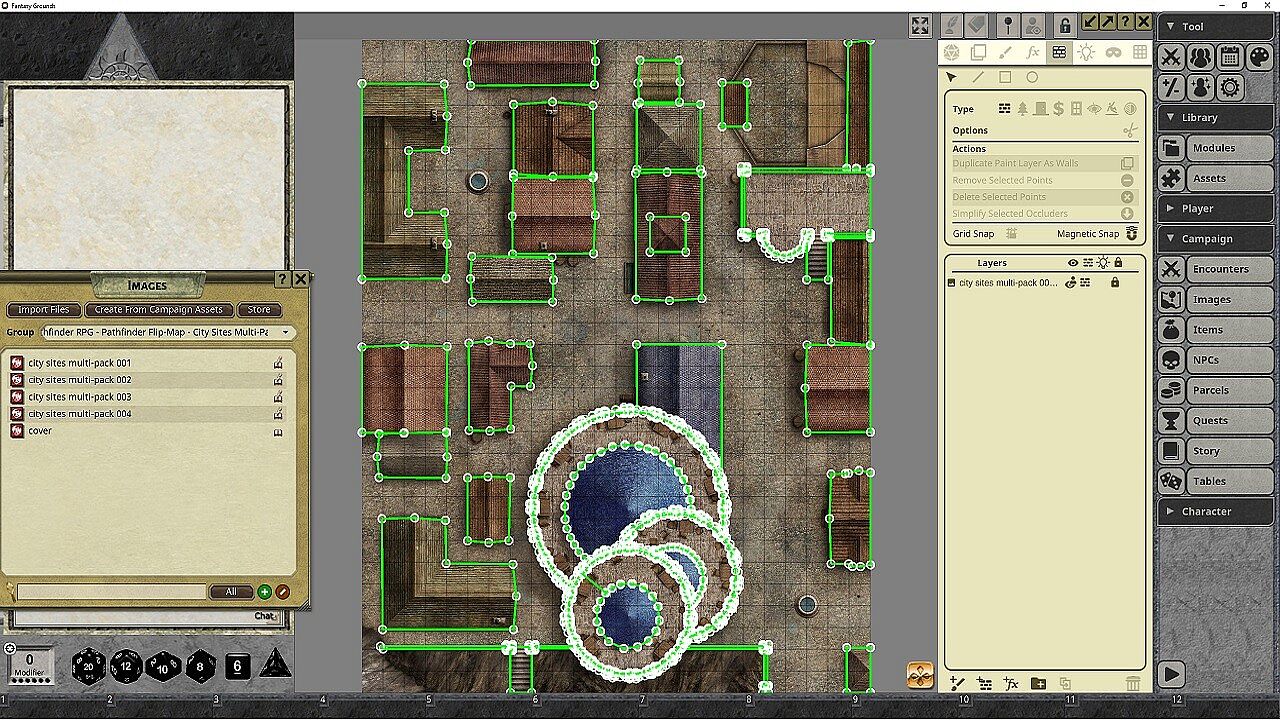Toggle all layers visibility eye in Layers header
Viewport: 1280px width, 720px height.
tap(1073, 263)
